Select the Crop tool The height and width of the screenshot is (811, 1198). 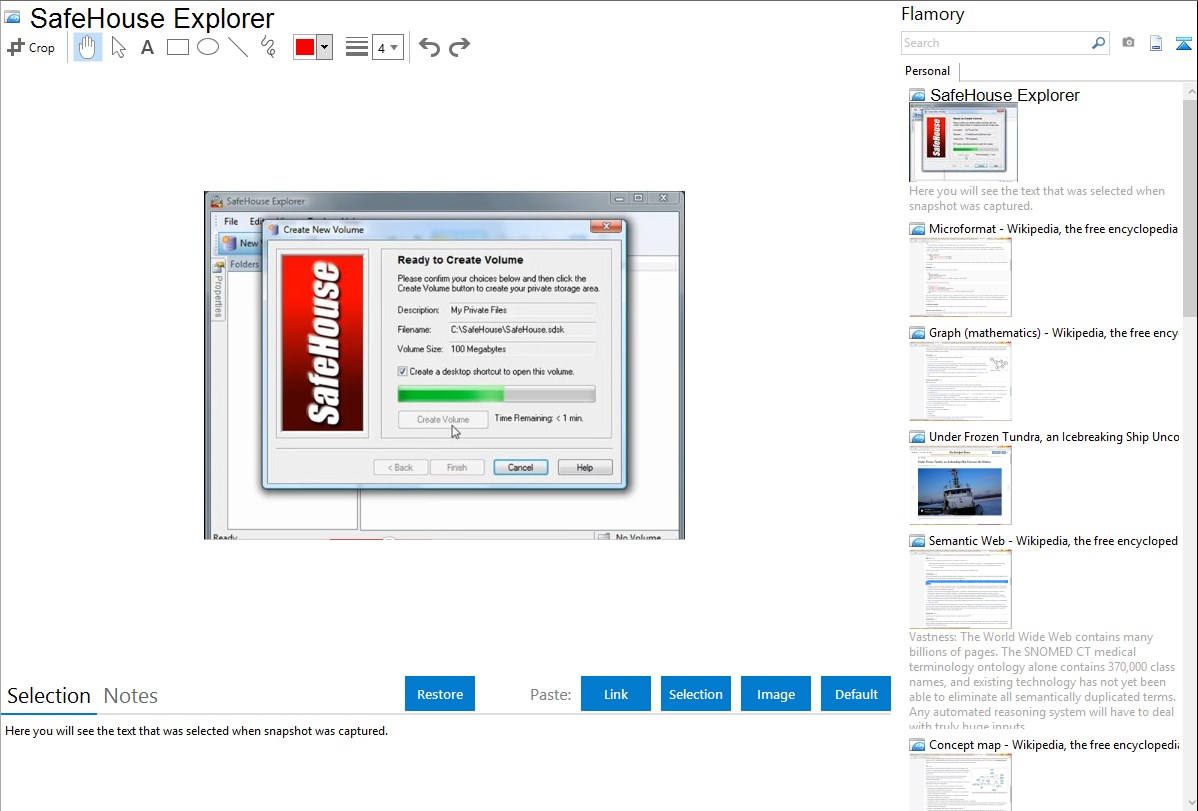tap(31, 47)
